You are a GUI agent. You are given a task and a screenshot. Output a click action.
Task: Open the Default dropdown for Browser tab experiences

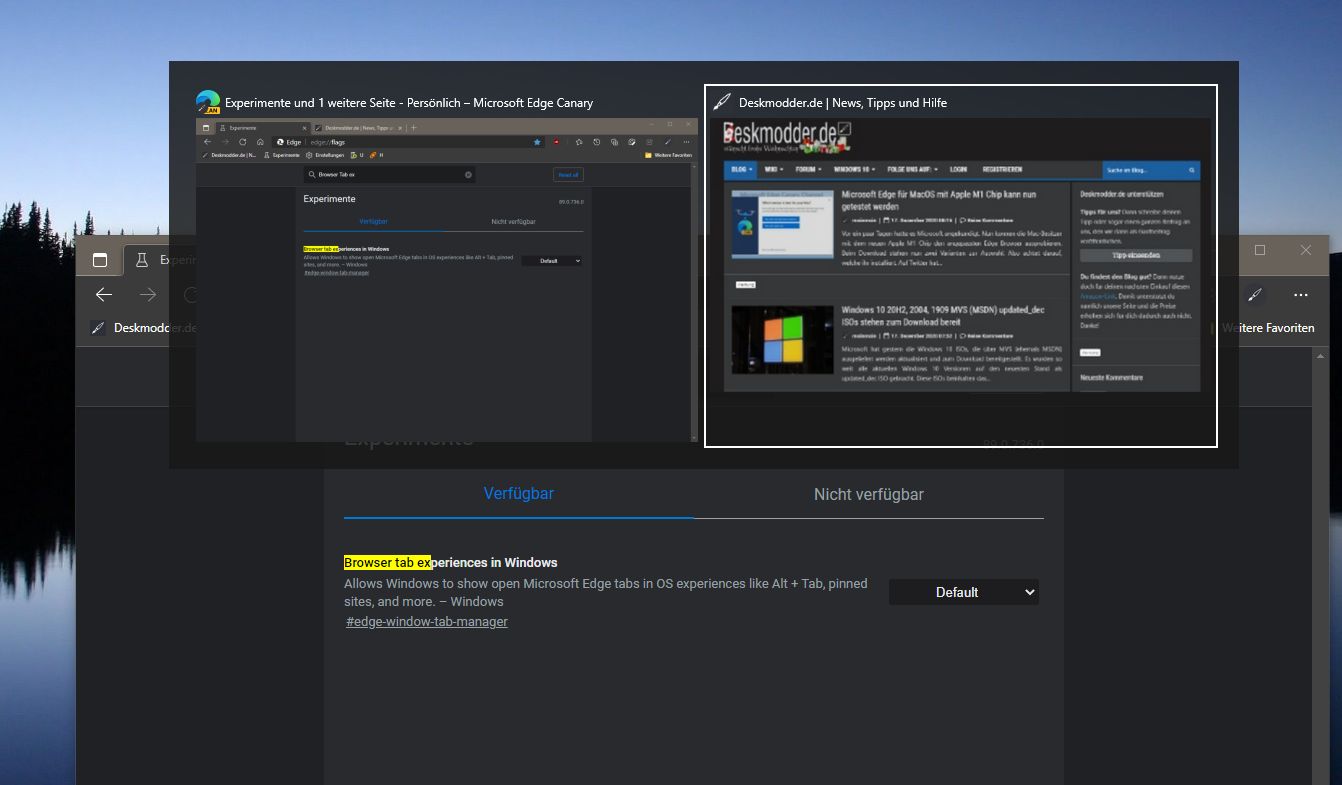964,592
